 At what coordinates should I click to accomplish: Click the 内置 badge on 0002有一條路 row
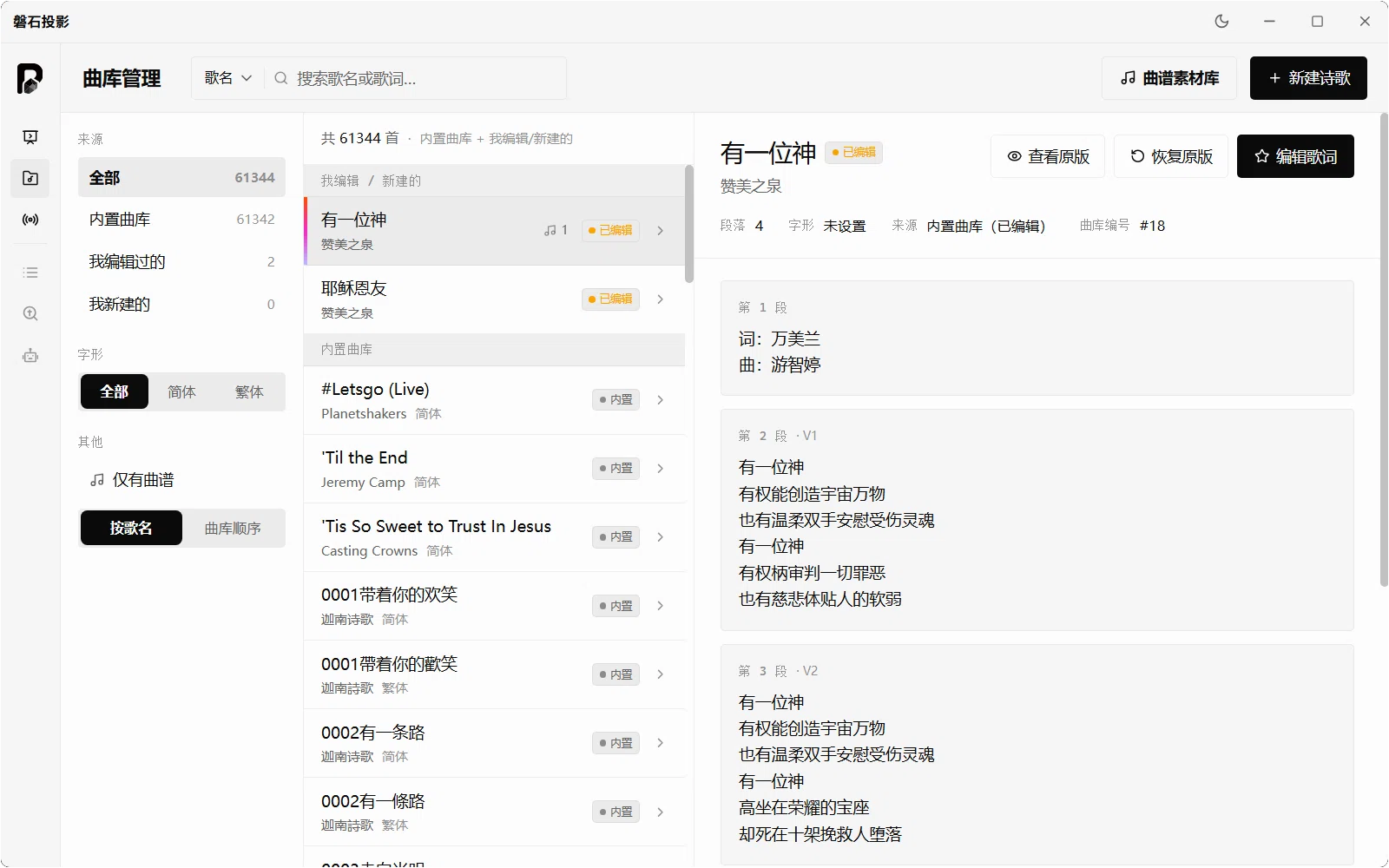[x=616, y=812]
